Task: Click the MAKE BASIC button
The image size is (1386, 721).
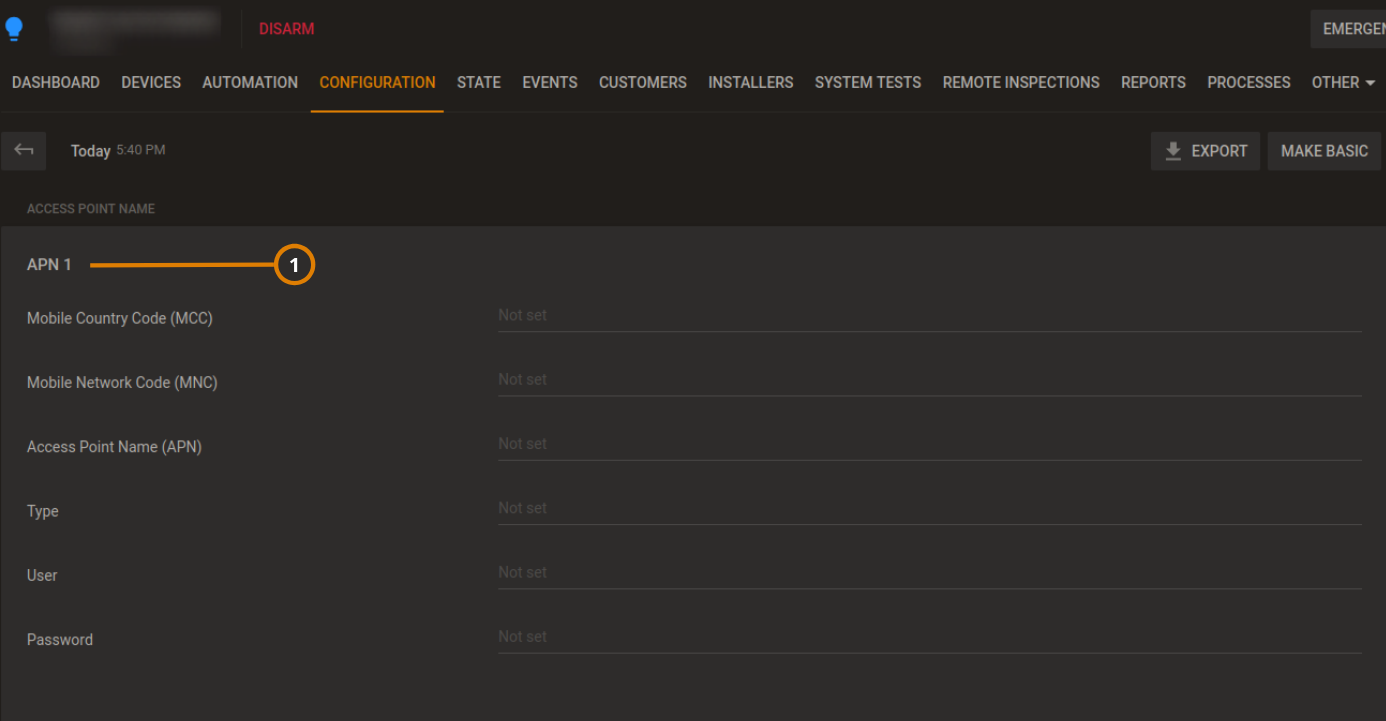Action: tap(1324, 150)
